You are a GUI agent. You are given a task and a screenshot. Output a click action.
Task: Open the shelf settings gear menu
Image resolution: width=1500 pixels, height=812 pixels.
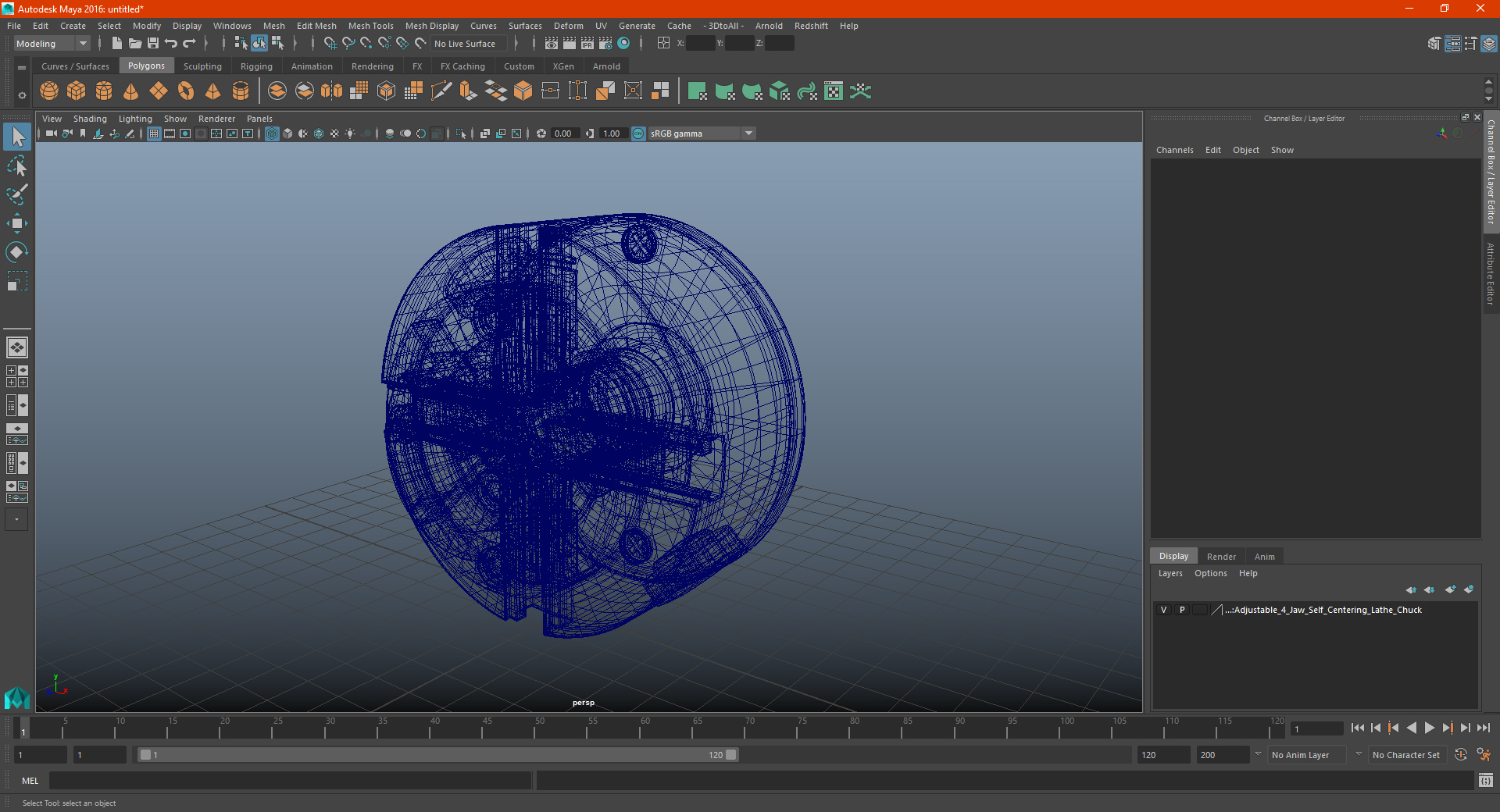(22, 95)
